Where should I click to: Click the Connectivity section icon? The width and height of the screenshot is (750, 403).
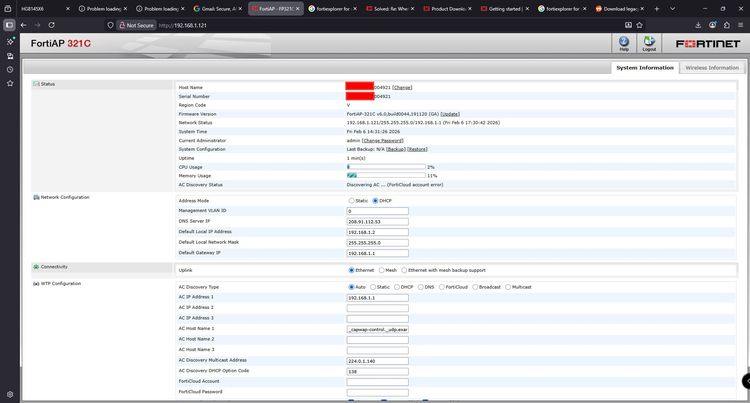click(x=36, y=267)
